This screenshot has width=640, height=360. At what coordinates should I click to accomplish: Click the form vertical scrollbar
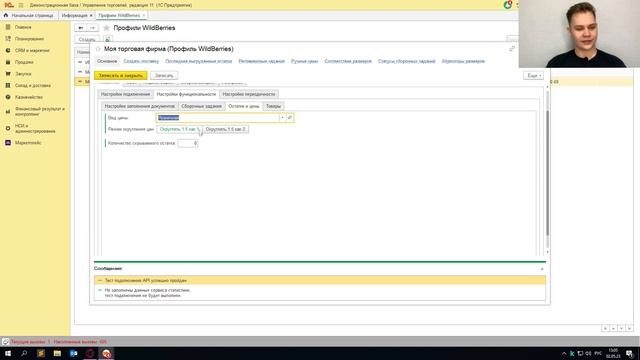click(x=547, y=173)
